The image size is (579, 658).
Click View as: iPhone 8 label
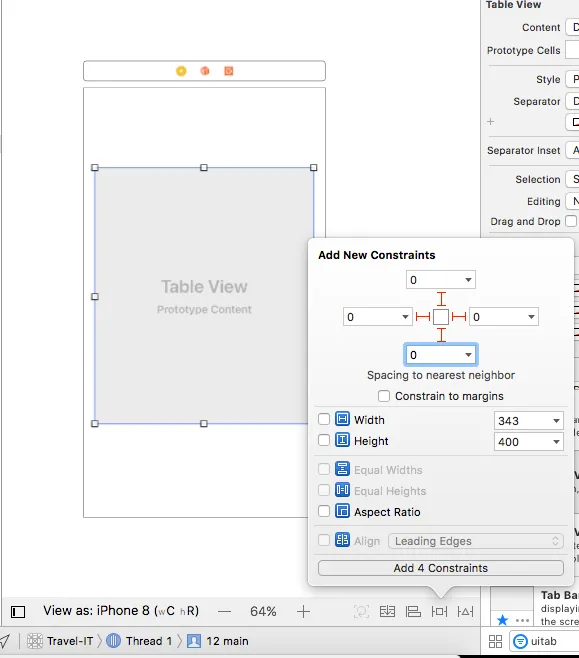point(121,611)
